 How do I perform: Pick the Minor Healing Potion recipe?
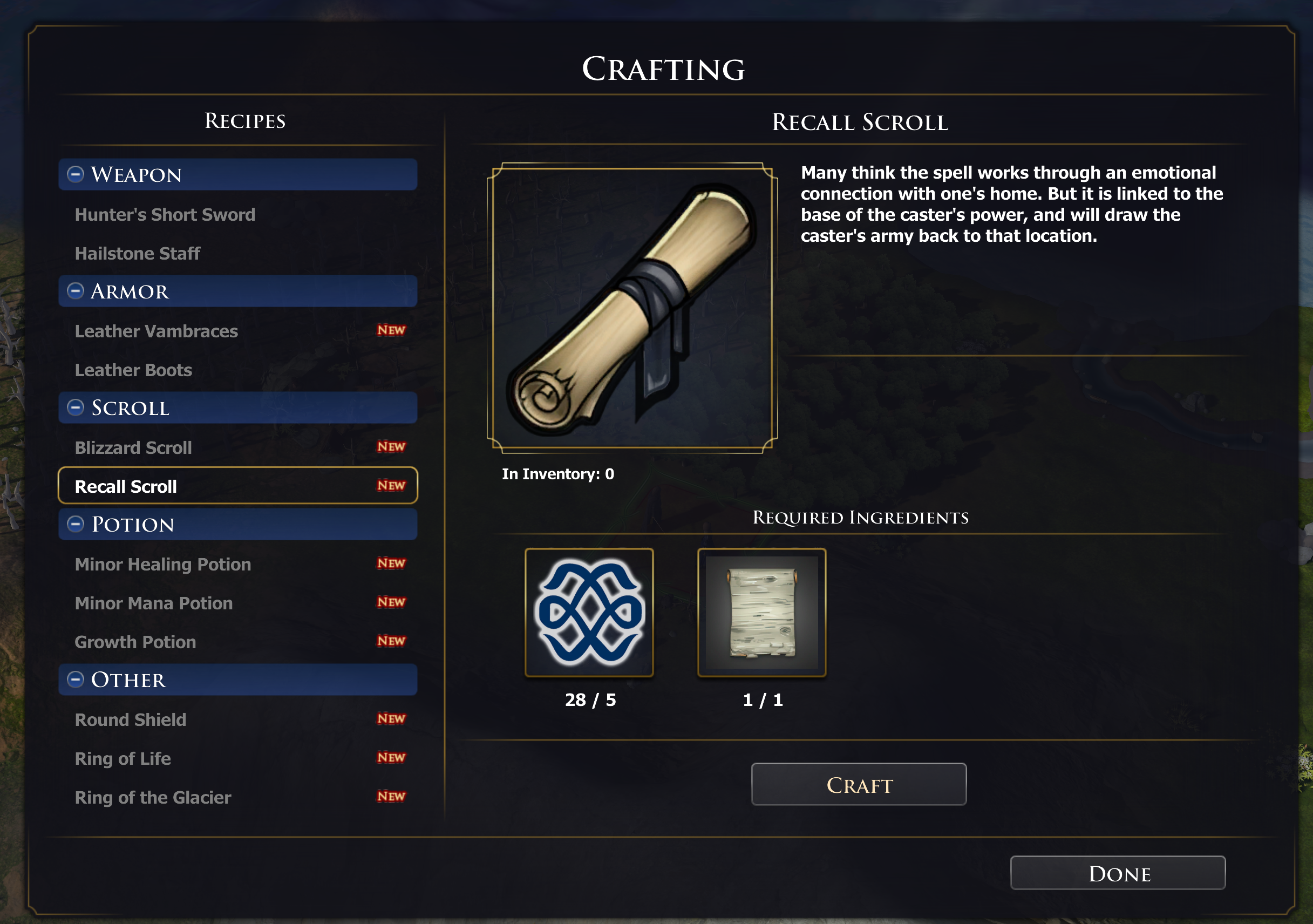tap(163, 565)
